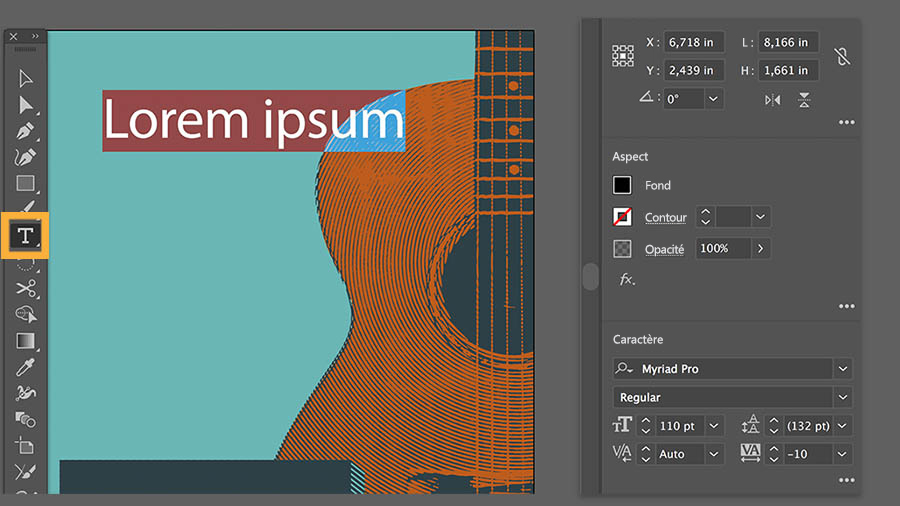This screenshot has height=506, width=900.
Task: Open the Contour stroke options link
Action: [x=665, y=217]
